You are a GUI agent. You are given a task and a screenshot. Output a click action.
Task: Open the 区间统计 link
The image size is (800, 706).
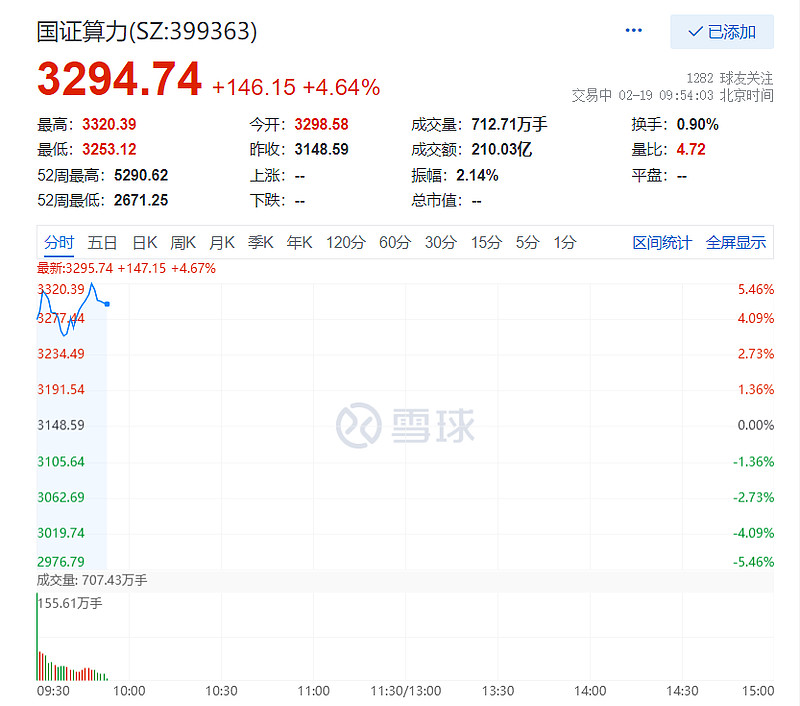click(662, 243)
